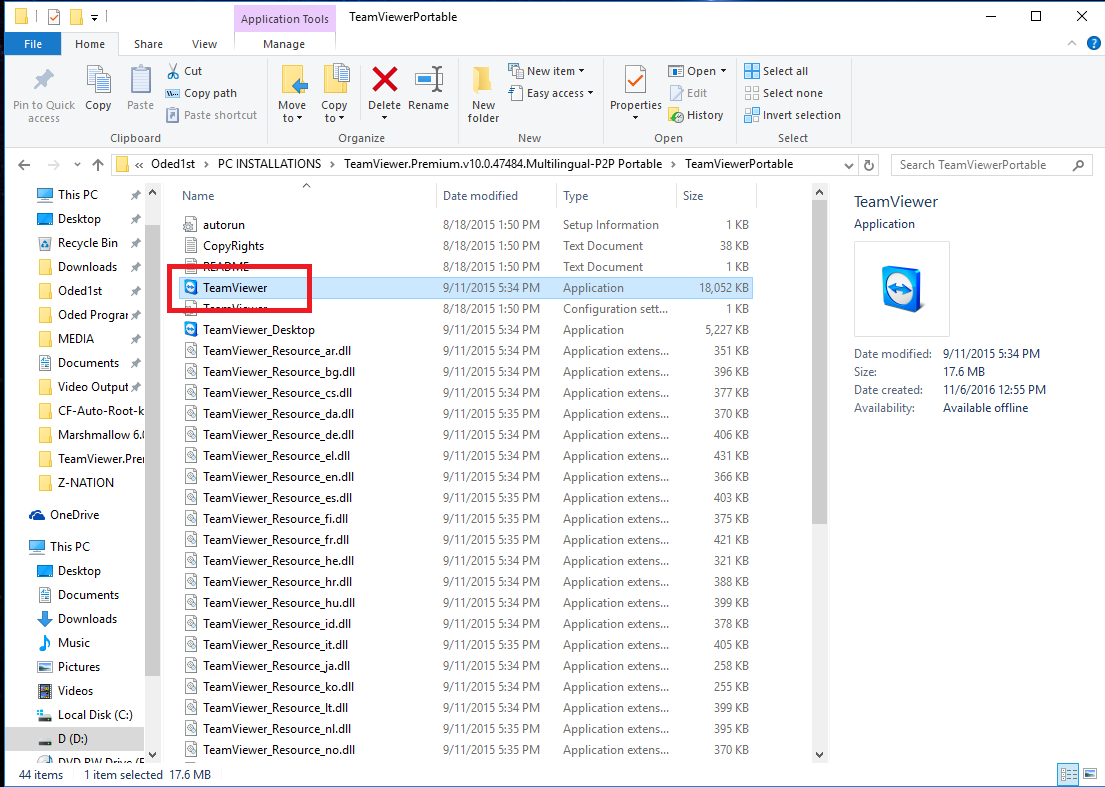Click navigation pane scroll up arrow
Viewport: 1105px width, 787px height.
pos(153,192)
